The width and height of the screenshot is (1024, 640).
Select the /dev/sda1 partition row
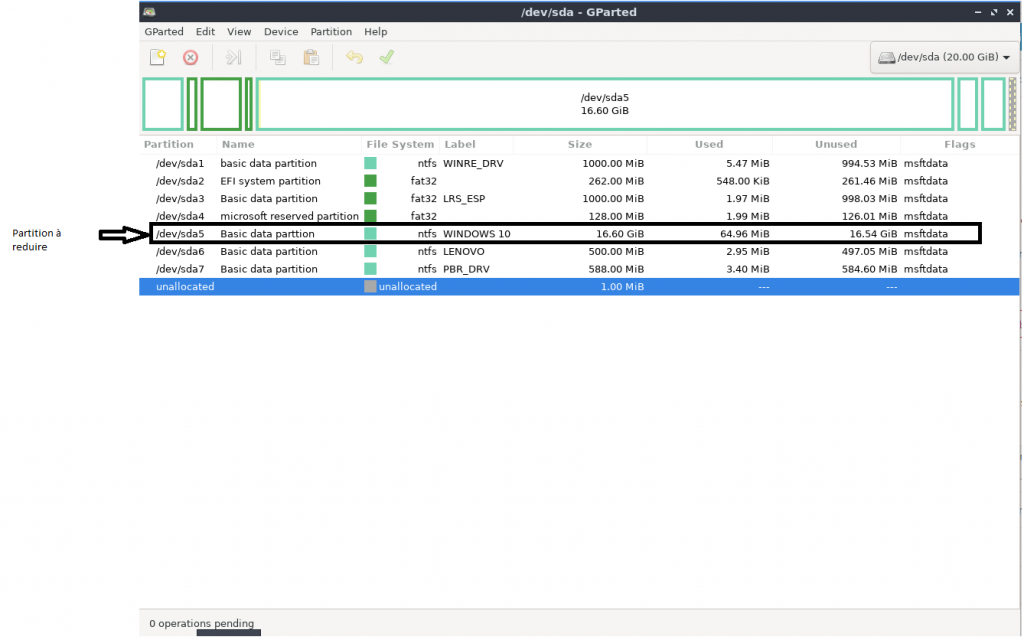(579, 163)
